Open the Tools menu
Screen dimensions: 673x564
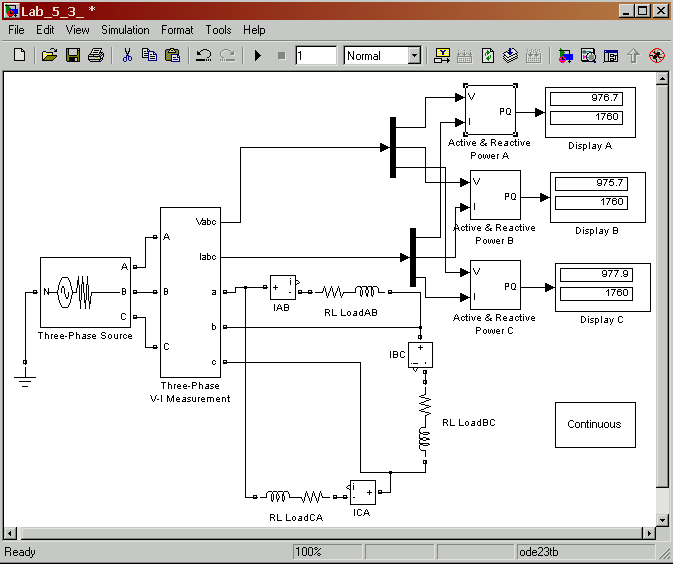tap(218, 30)
